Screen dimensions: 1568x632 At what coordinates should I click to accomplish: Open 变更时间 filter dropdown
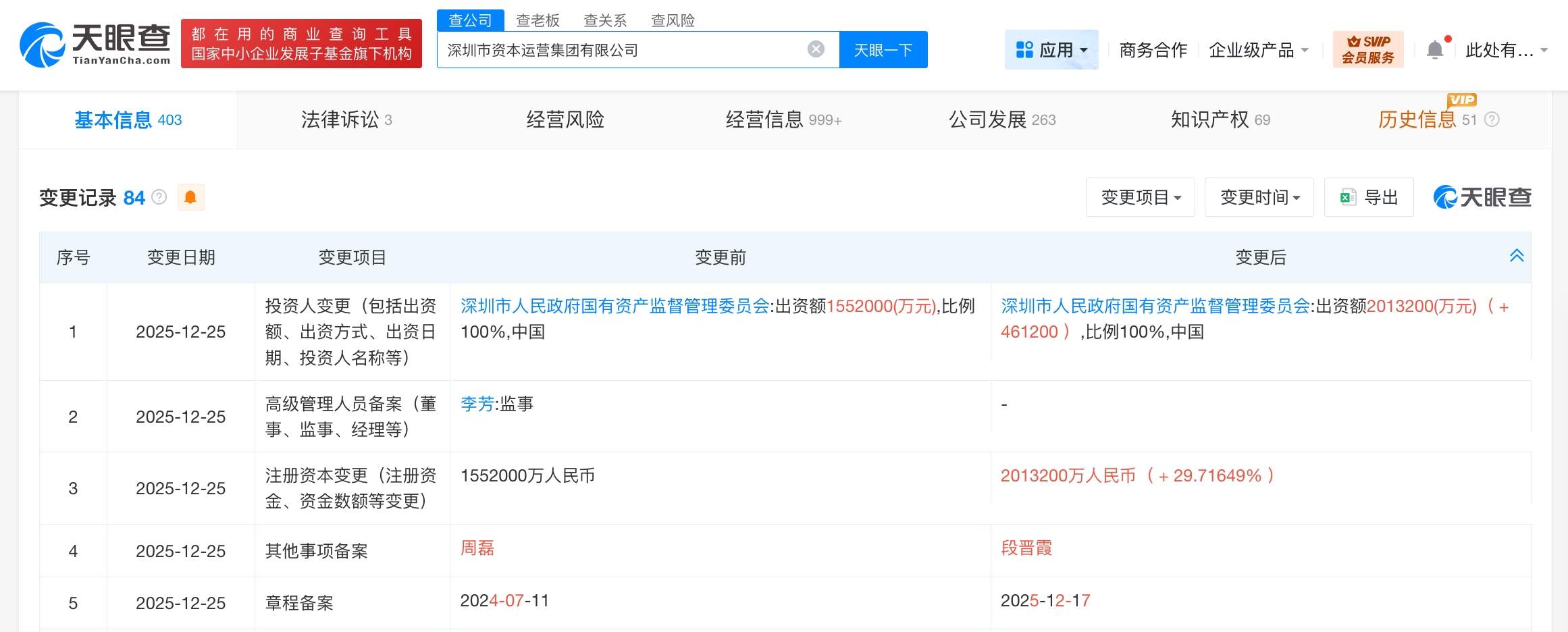click(1259, 197)
